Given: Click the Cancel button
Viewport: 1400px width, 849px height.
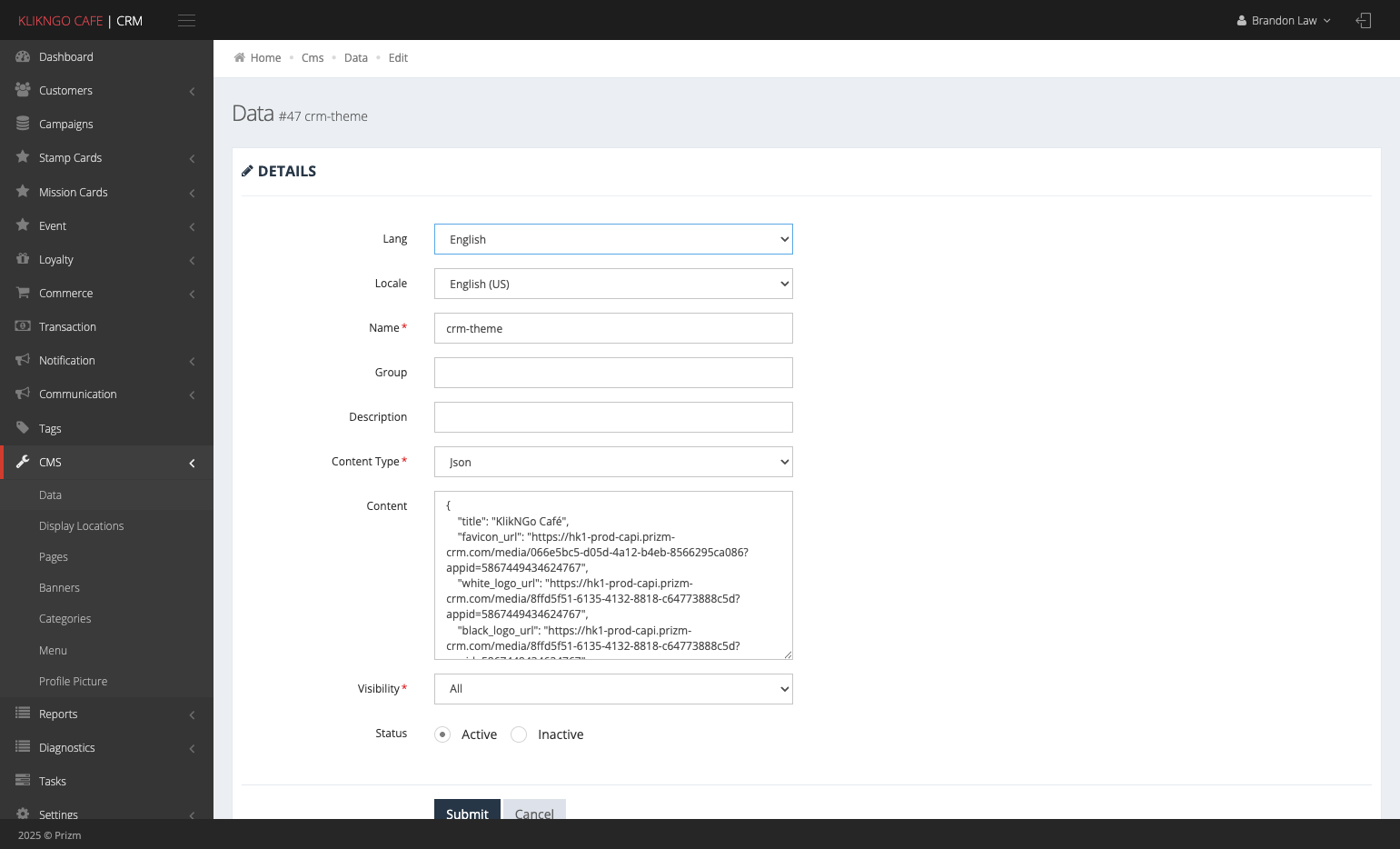Looking at the screenshot, I should click(534, 810).
